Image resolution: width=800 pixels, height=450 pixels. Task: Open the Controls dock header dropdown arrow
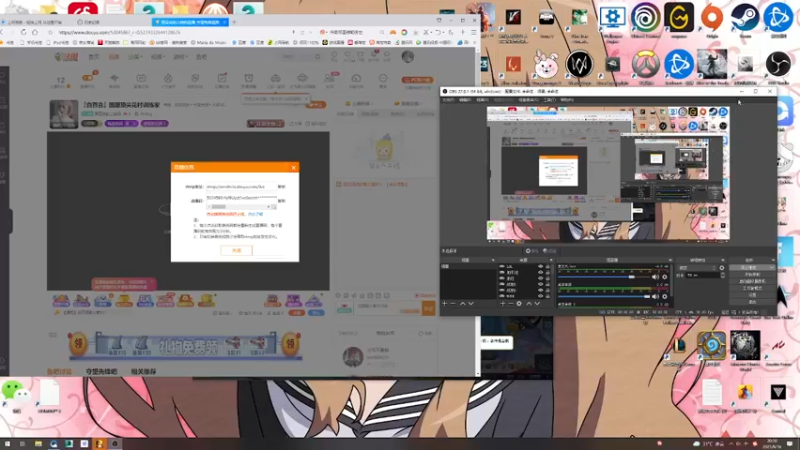pyautogui.click(x=773, y=260)
